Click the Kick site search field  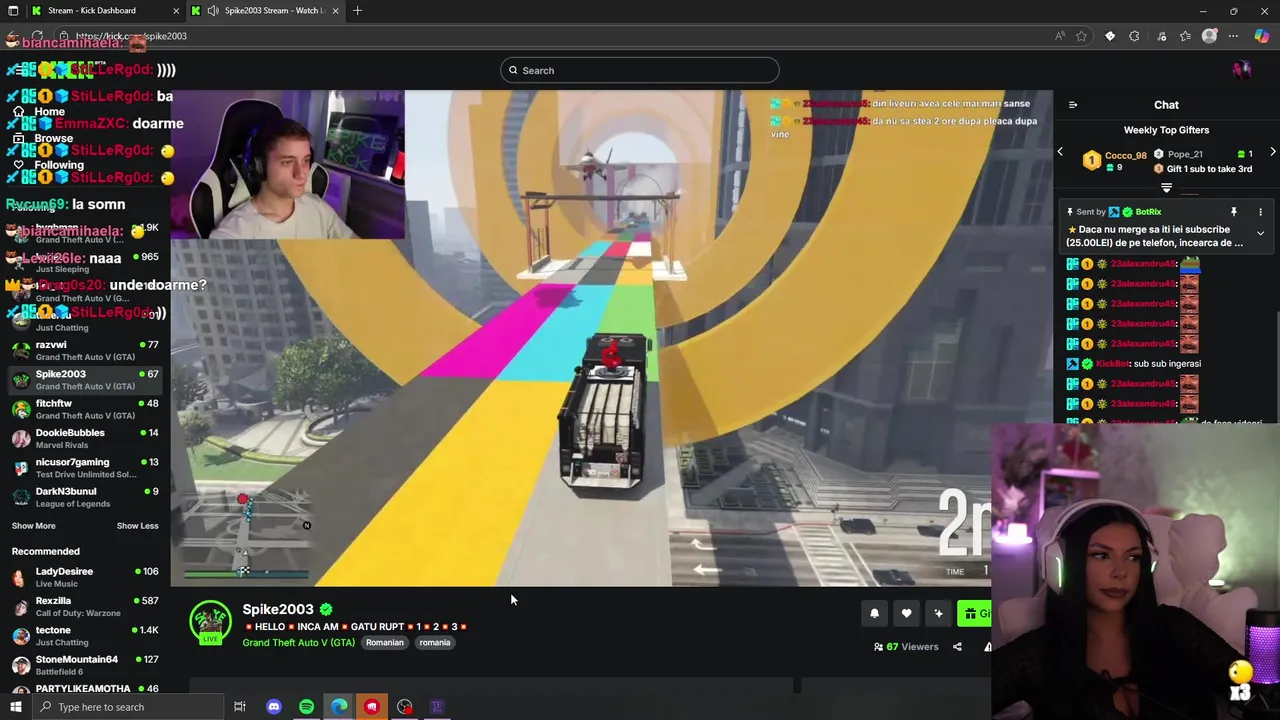(639, 70)
